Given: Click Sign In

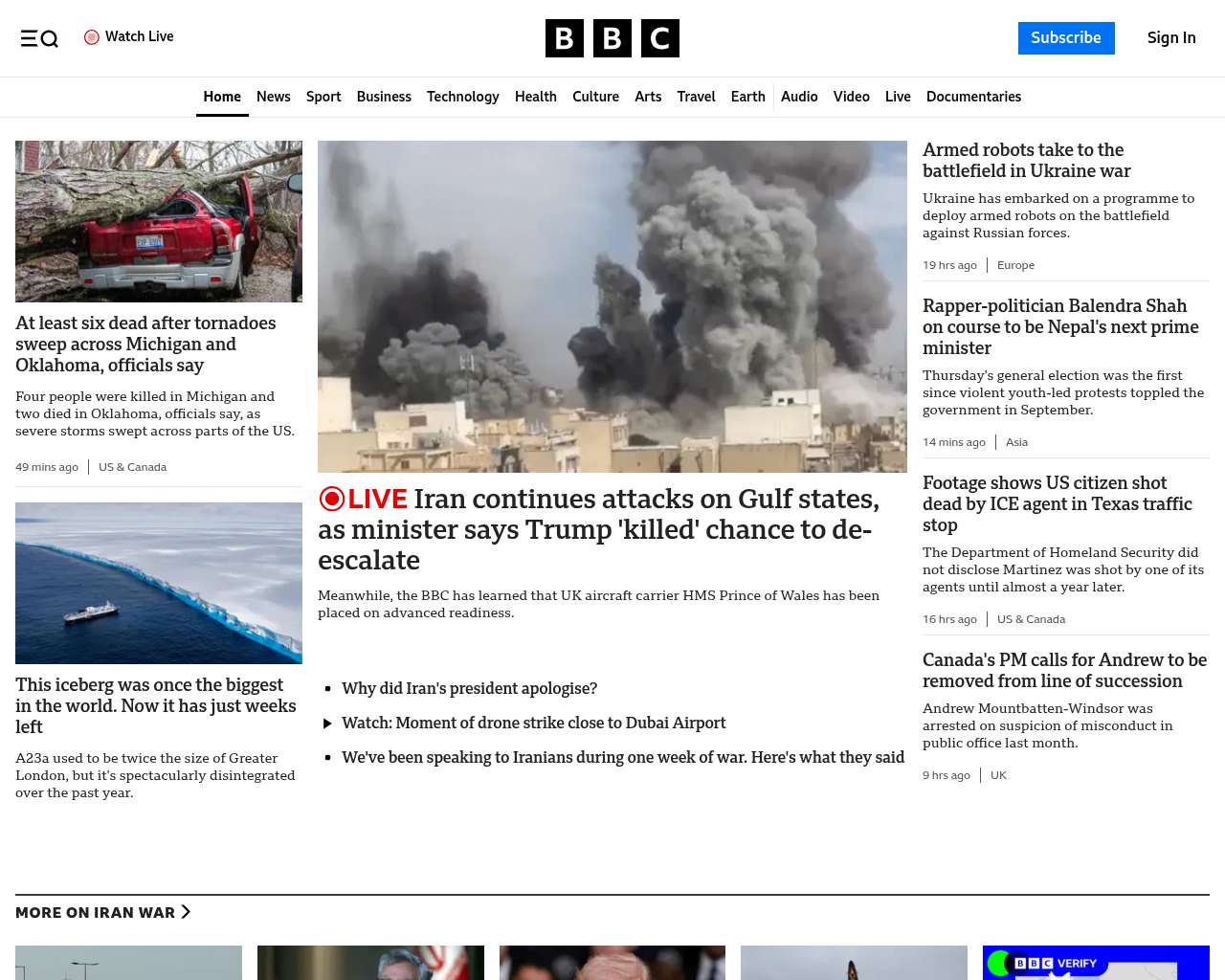Looking at the screenshot, I should (1171, 38).
